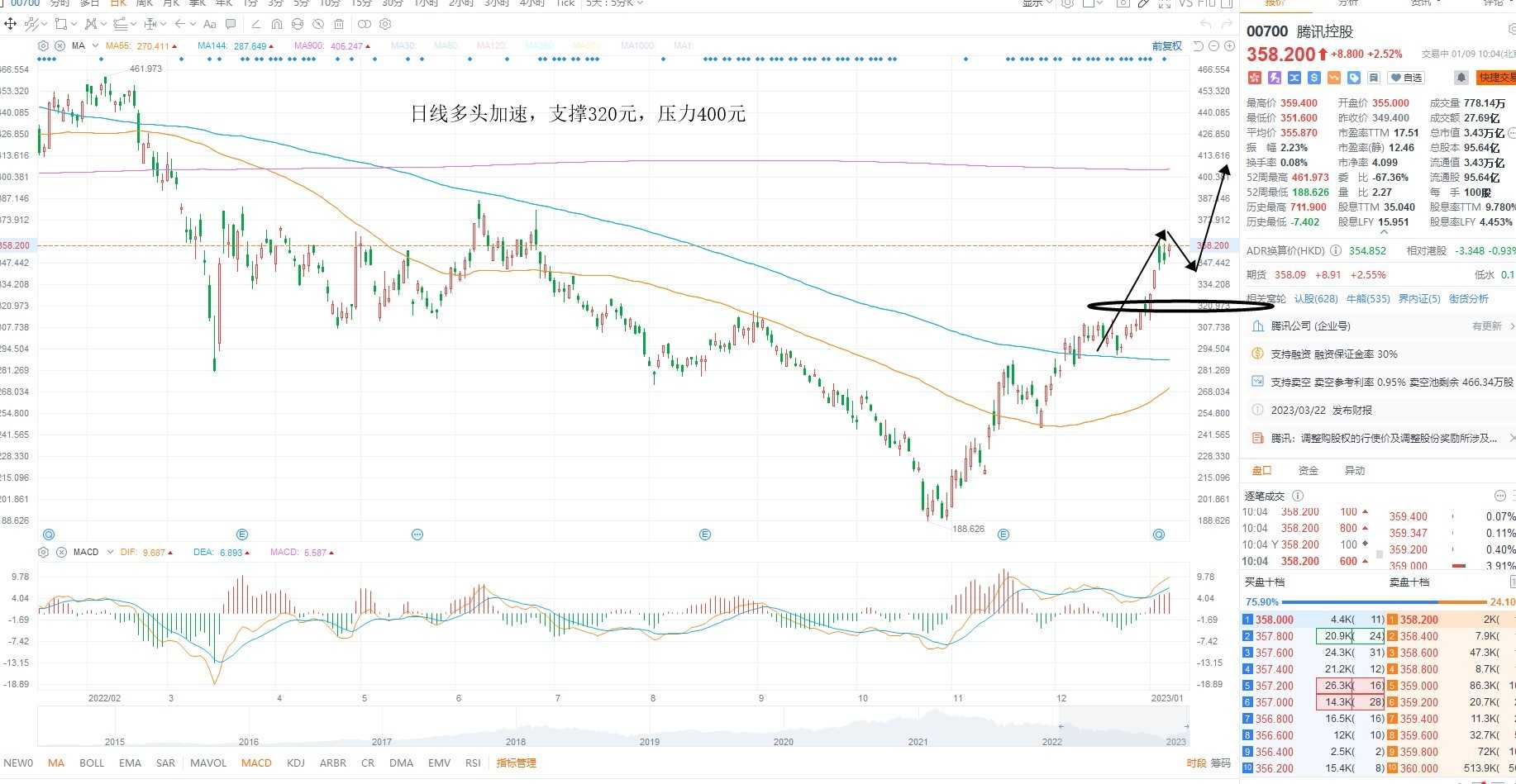Click the trash icon to delete drawings
The height and width of the screenshot is (784, 1516).
339,24
